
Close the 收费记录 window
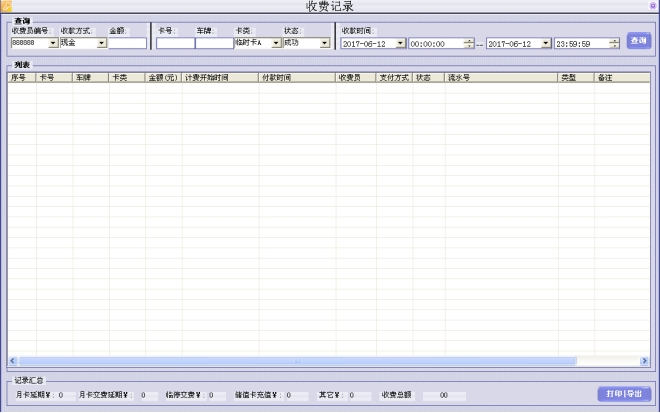(652, 6)
